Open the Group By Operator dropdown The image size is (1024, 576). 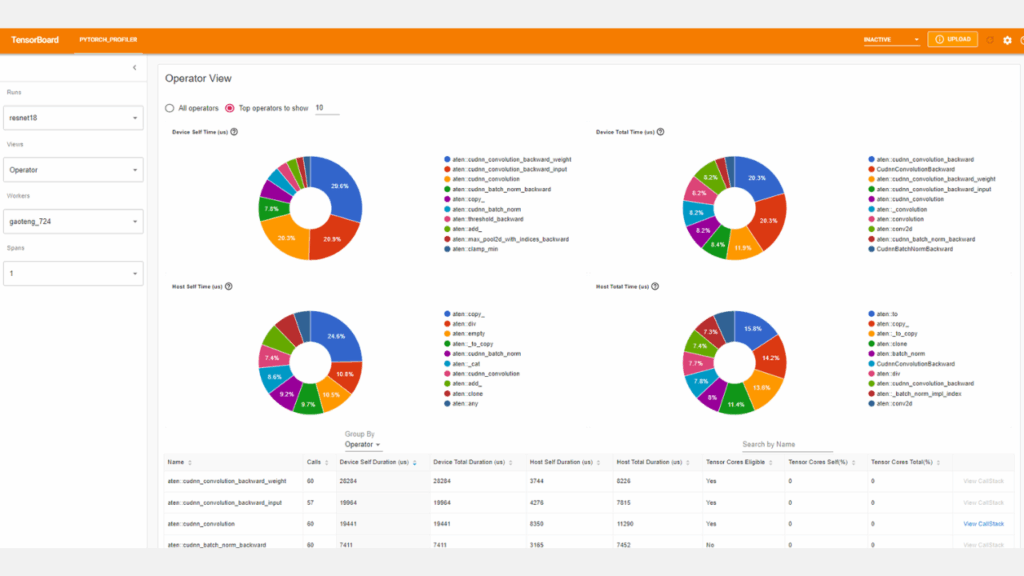click(x=362, y=444)
